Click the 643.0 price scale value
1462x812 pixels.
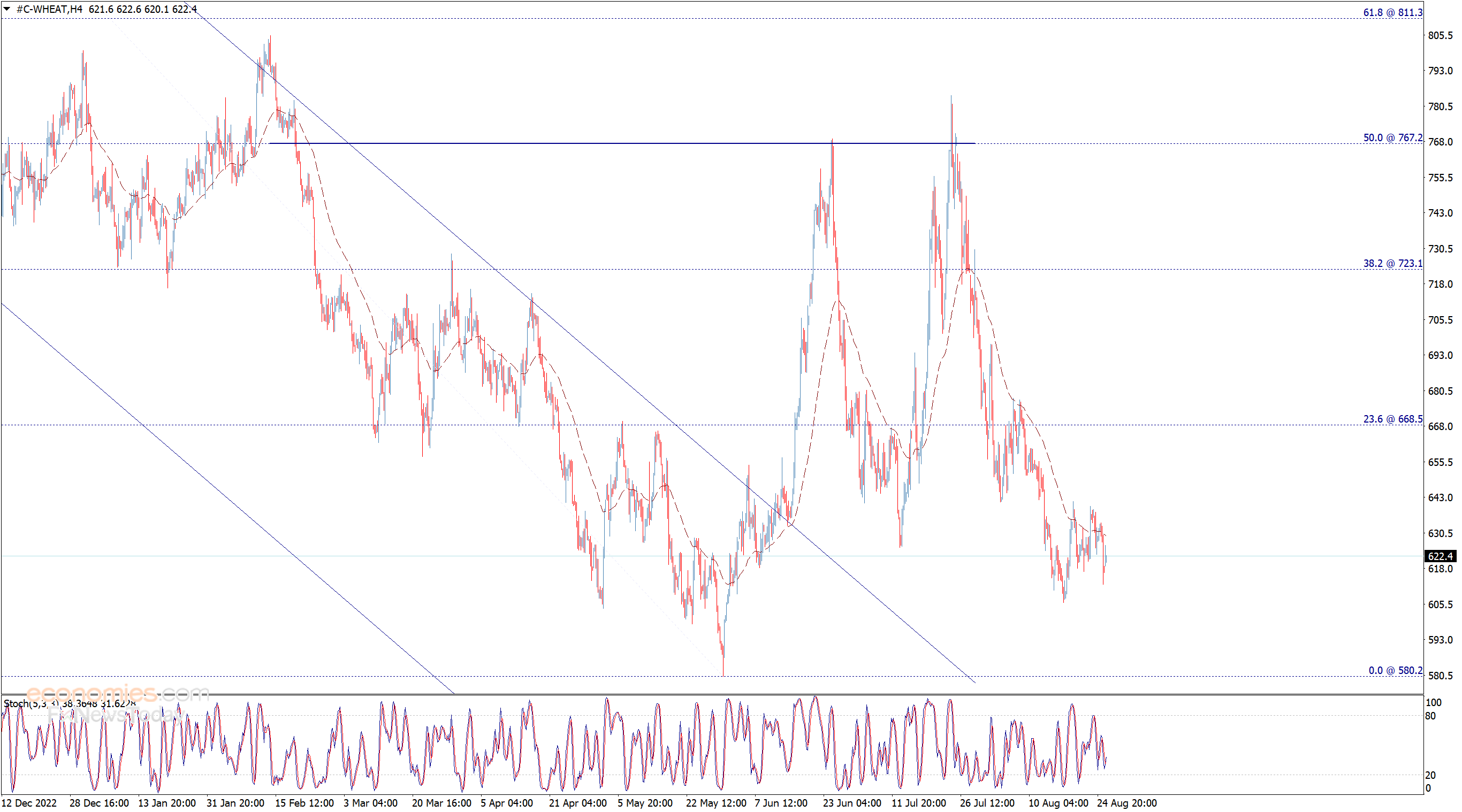coord(1441,497)
